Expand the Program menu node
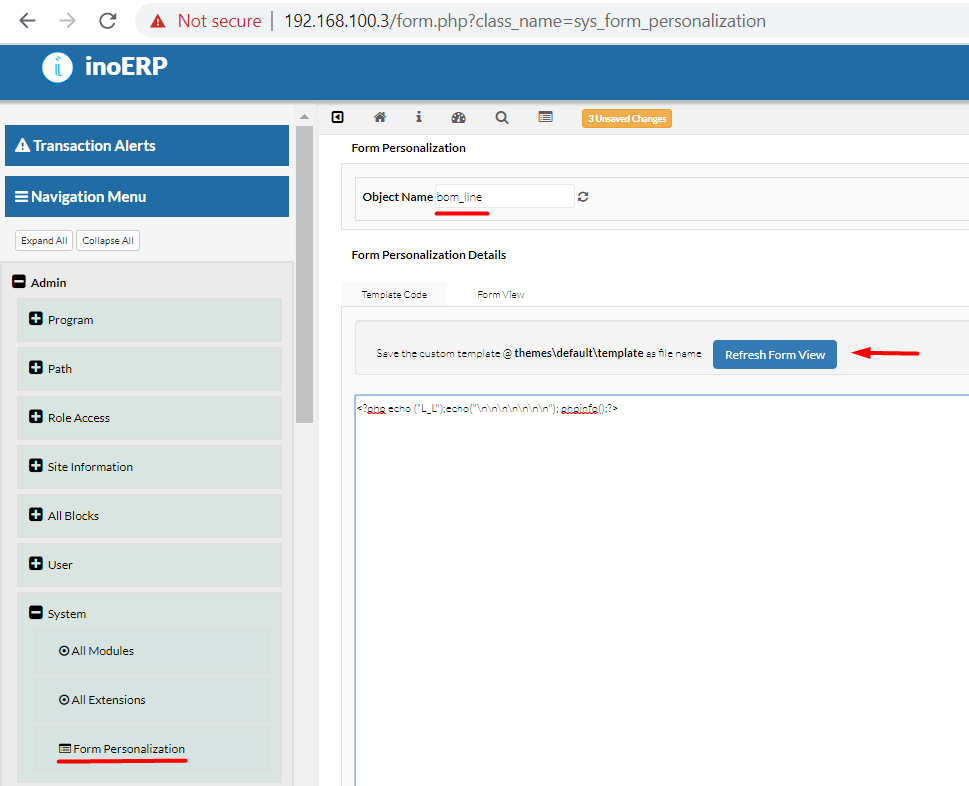The width and height of the screenshot is (969, 786). pyautogui.click(x=36, y=319)
